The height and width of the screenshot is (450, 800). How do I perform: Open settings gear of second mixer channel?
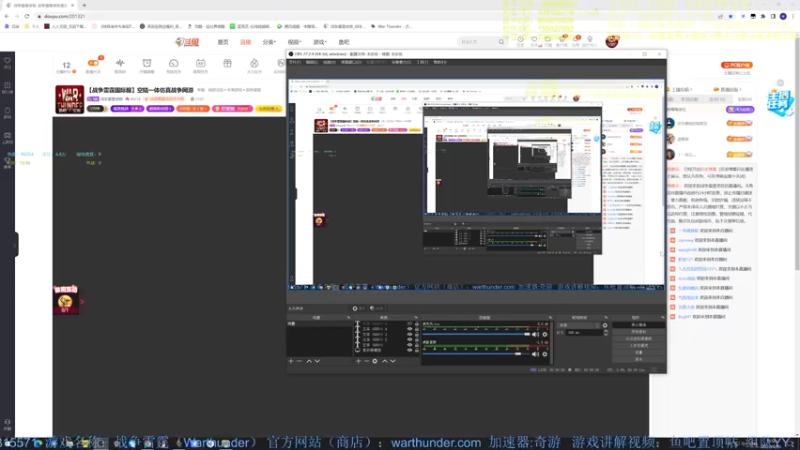coord(545,354)
